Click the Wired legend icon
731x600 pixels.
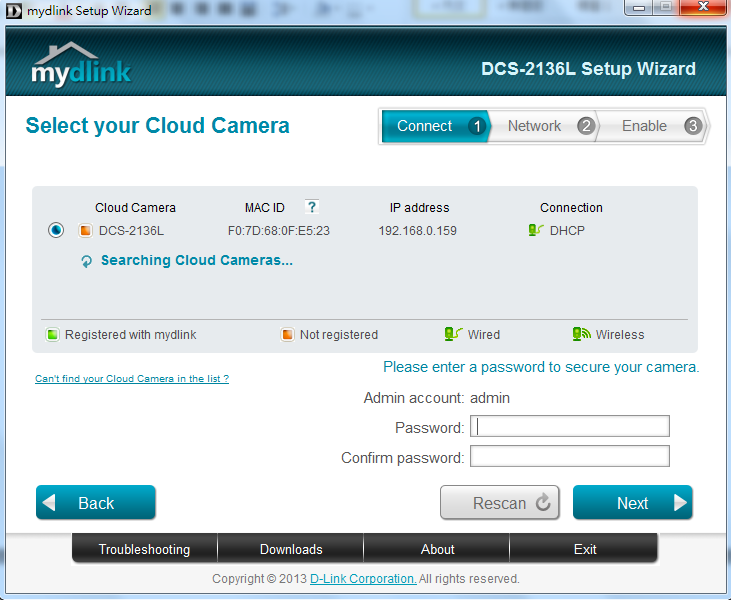pos(453,335)
